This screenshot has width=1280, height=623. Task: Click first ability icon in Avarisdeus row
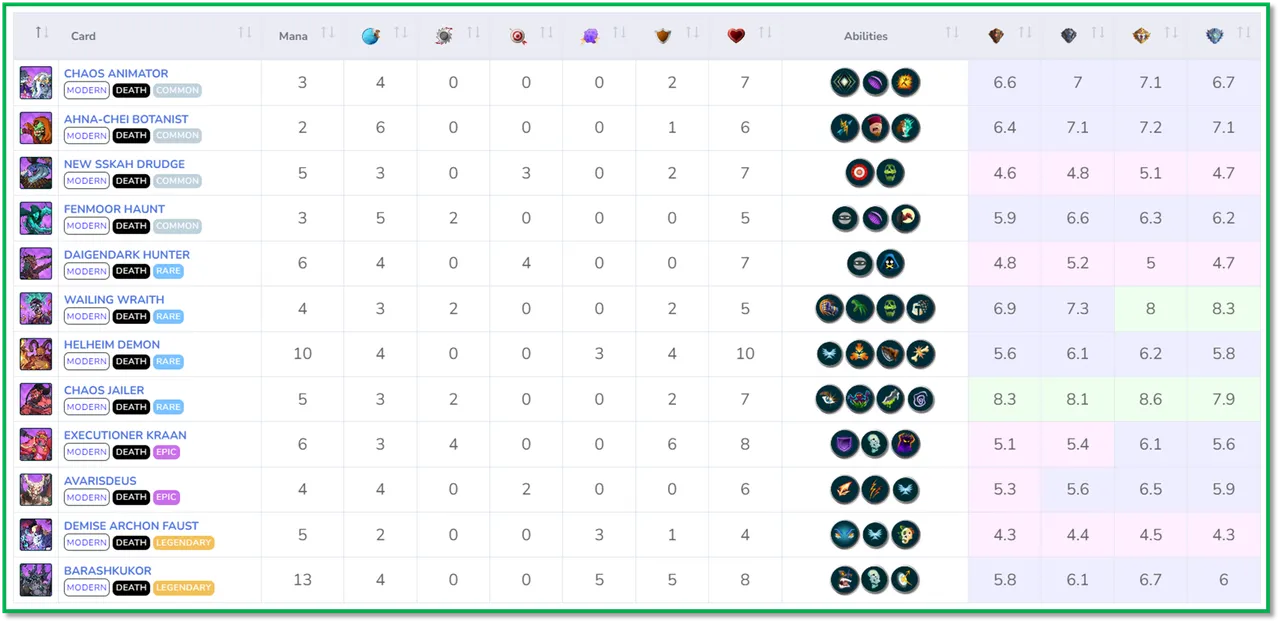tap(845, 490)
